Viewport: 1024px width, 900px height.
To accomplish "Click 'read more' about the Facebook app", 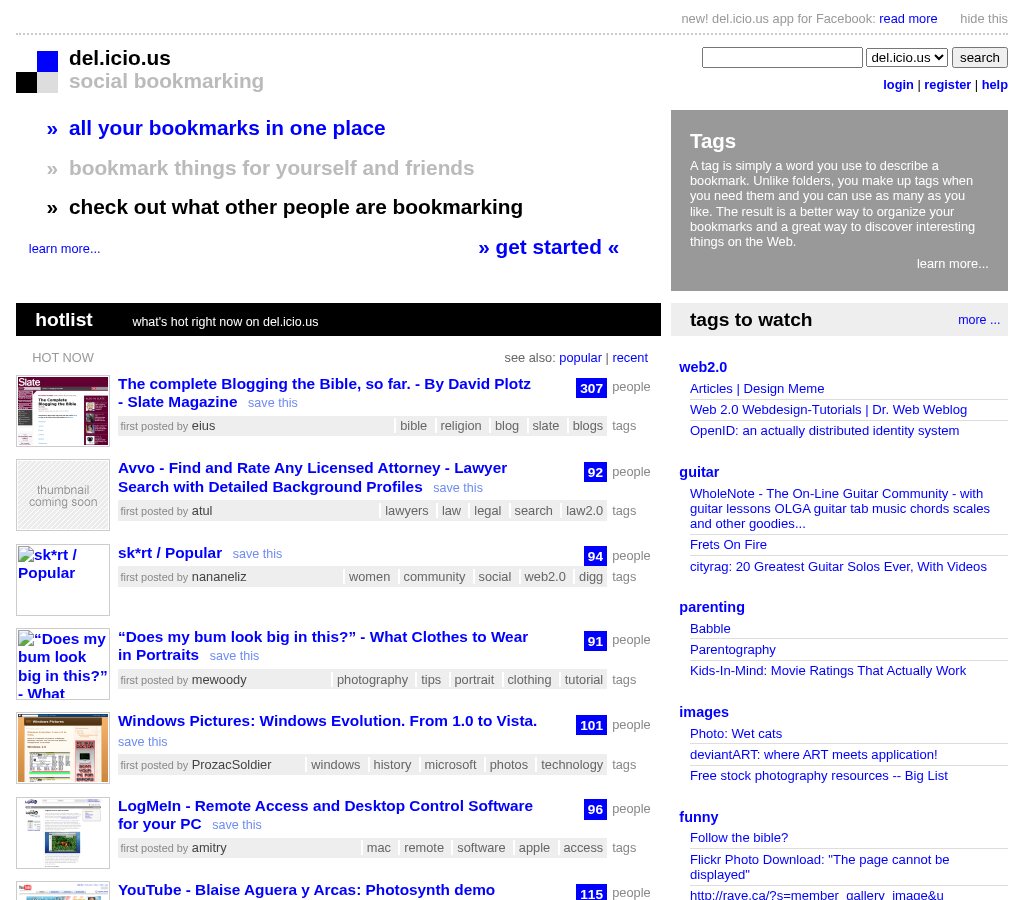I will click(x=908, y=19).
